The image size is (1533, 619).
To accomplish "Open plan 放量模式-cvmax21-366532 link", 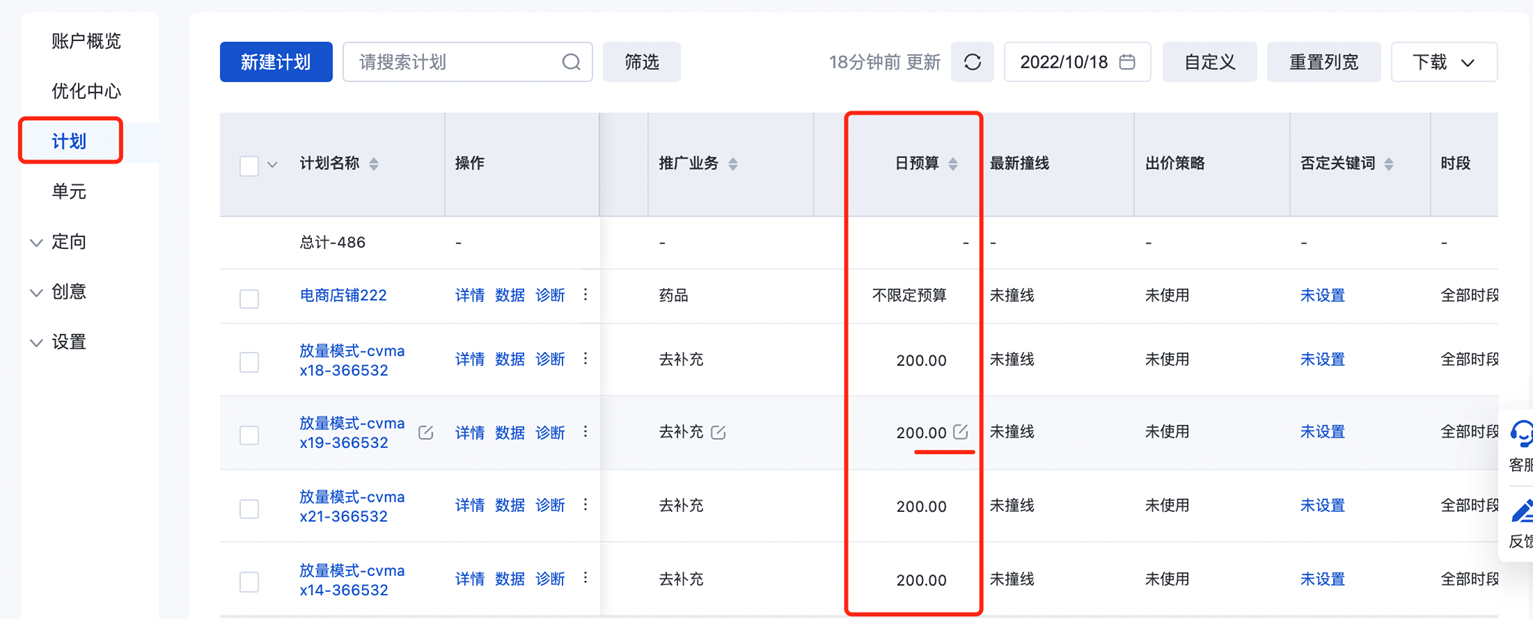I will click(352, 506).
